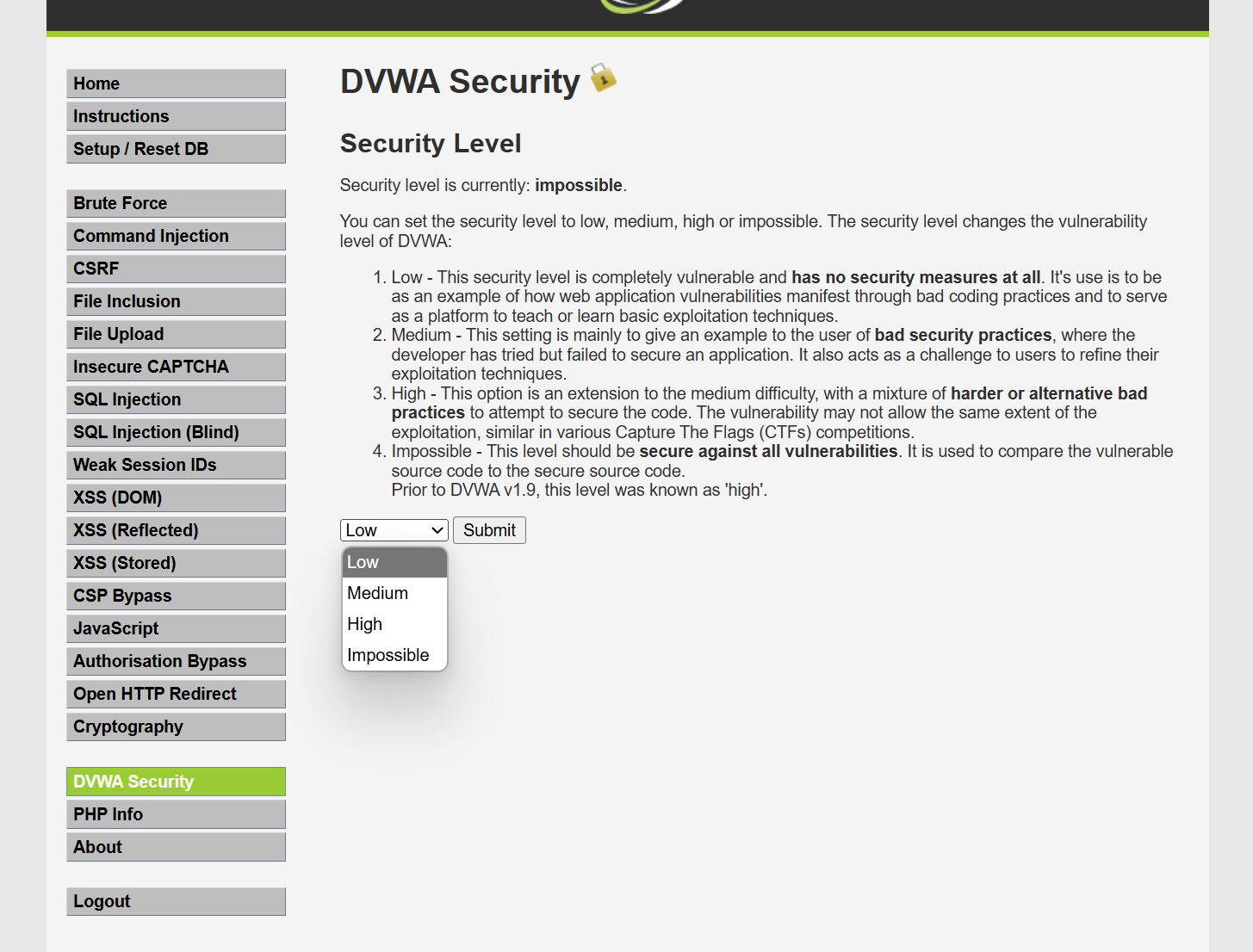Open the SQL Injection module
Viewport: 1253px width, 952px height.
point(176,399)
